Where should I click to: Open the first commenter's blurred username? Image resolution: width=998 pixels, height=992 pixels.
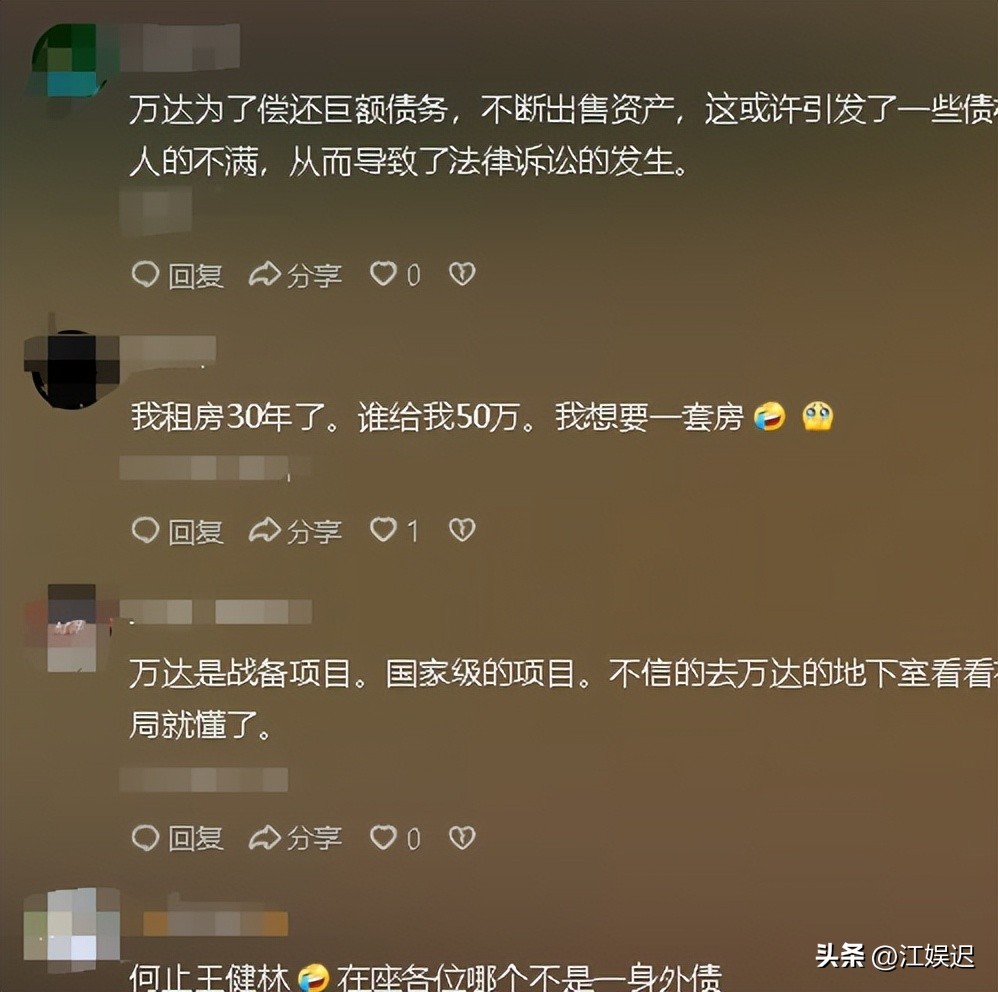tap(179, 46)
